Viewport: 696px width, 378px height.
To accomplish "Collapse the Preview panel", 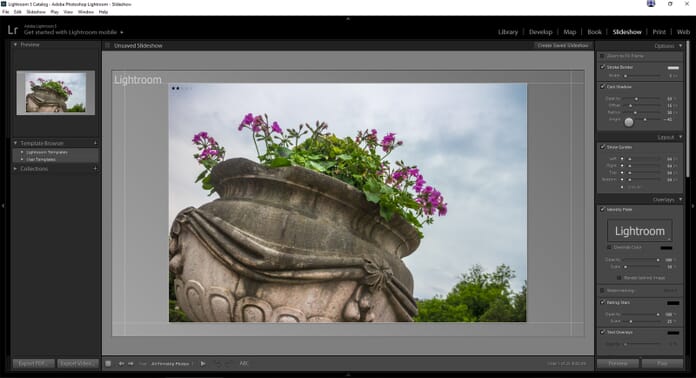I will click(15, 44).
